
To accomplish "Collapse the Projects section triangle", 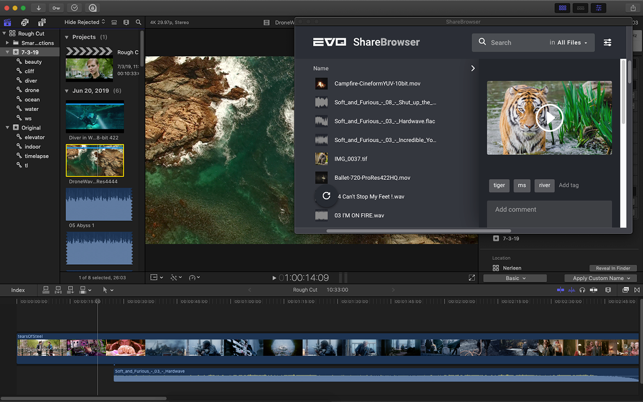I will pos(67,37).
